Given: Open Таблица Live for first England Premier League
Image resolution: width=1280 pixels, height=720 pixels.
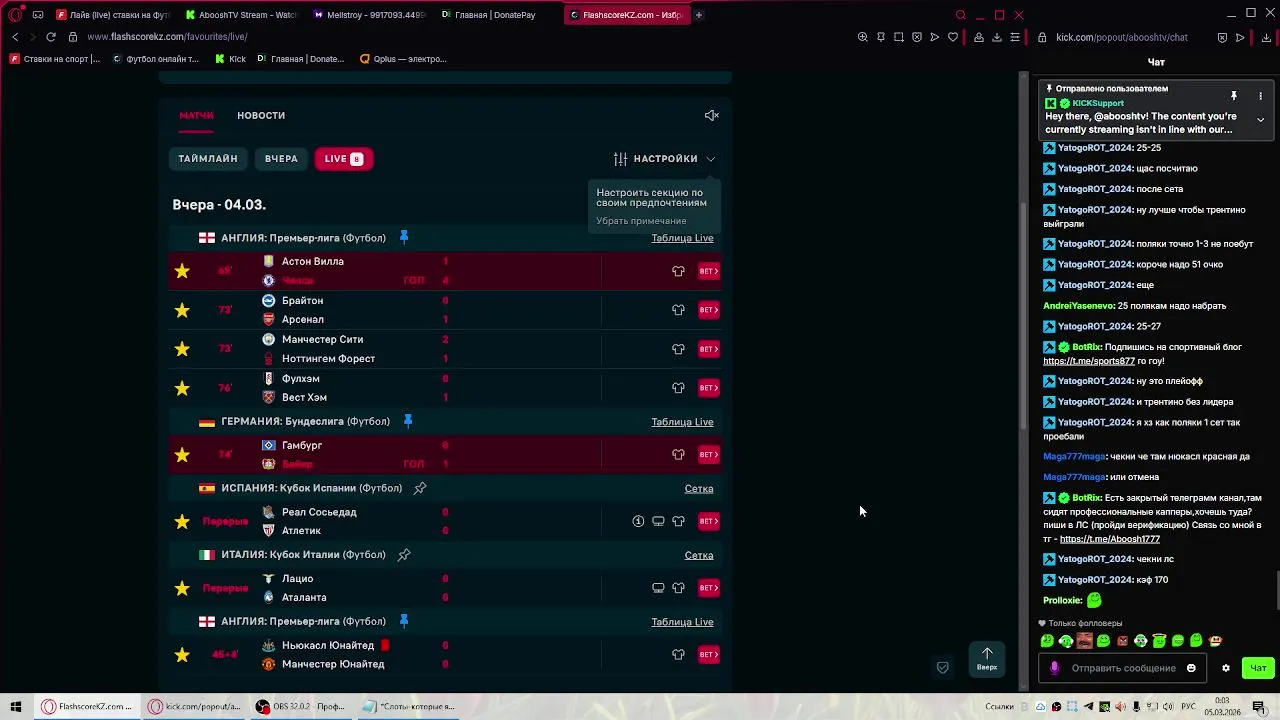Looking at the screenshot, I should coord(682,238).
